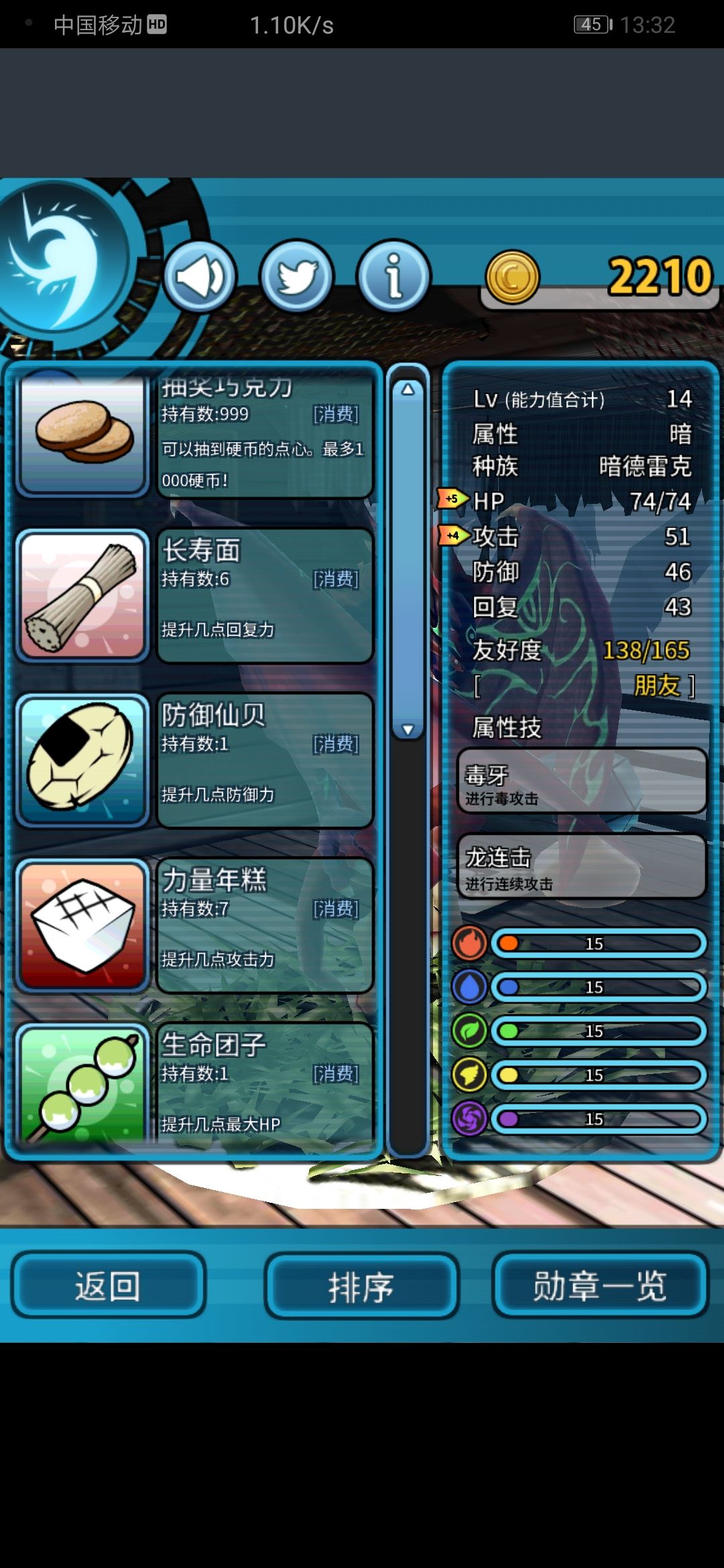This screenshot has width=724, height=1568.
Task: Open the 排序 sort options
Action: pos(361,1286)
